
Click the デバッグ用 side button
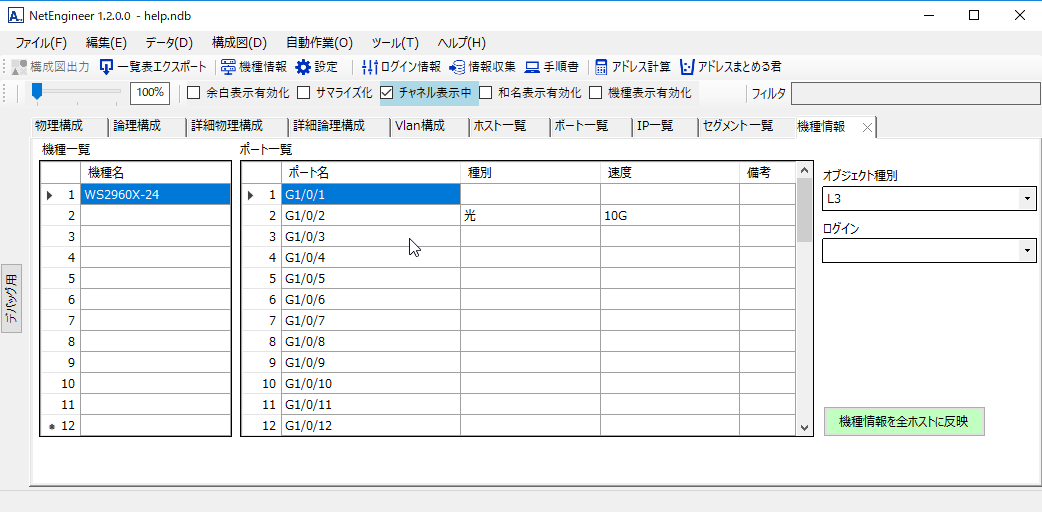11,299
